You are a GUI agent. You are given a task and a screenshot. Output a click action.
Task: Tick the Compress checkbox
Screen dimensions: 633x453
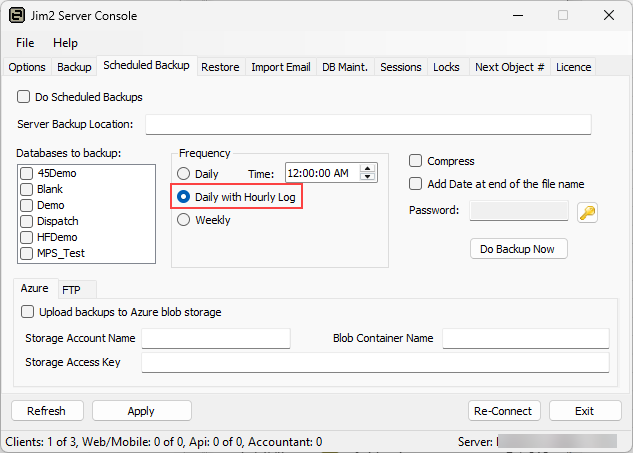click(x=416, y=161)
